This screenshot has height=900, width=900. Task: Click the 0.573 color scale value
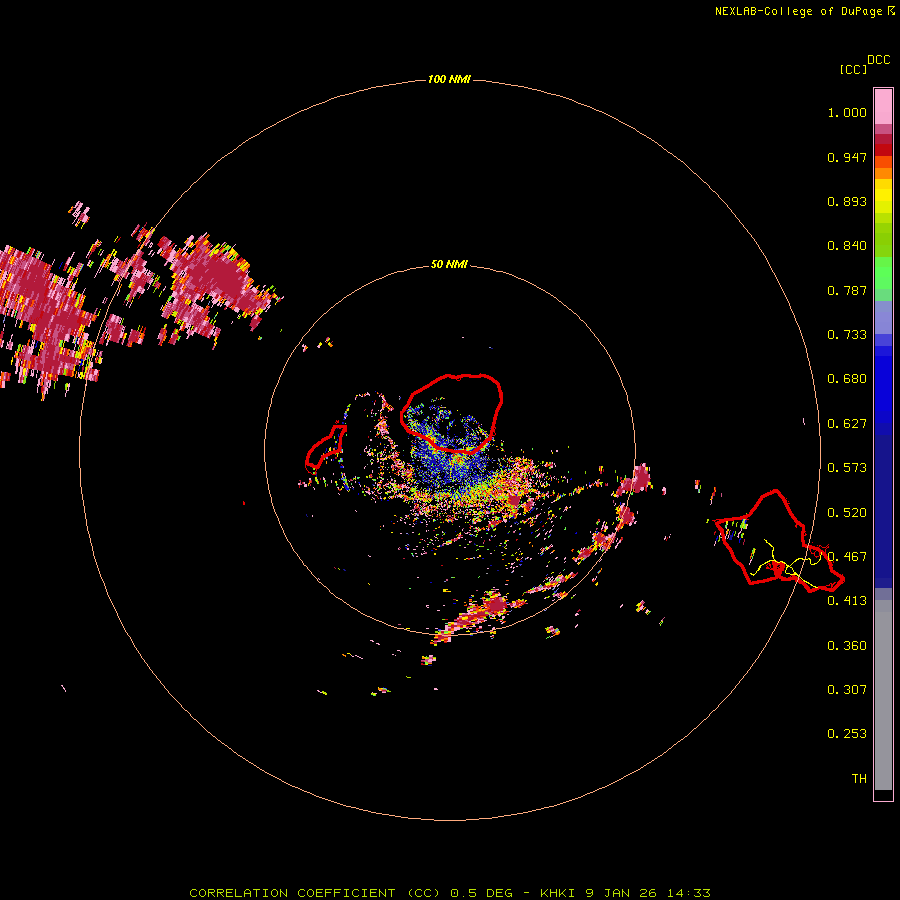tap(847, 468)
